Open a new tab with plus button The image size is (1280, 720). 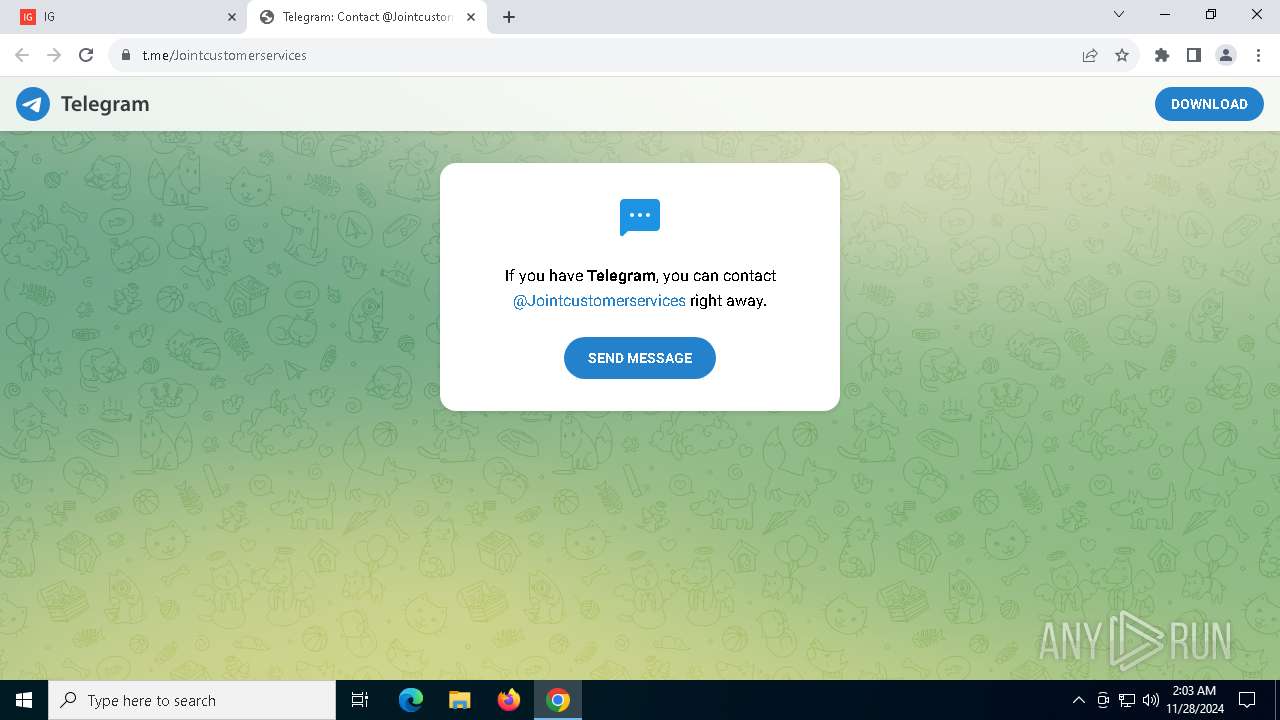click(509, 17)
